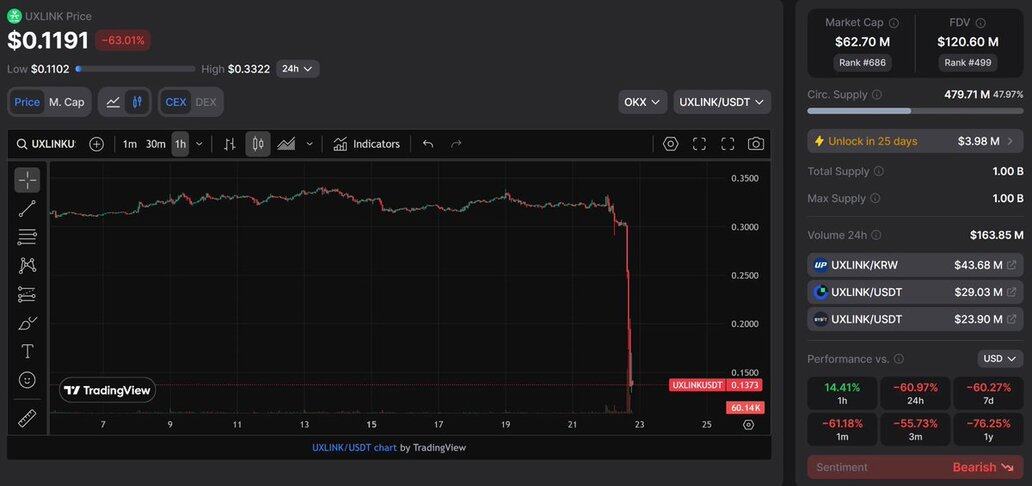The height and width of the screenshot is (486, 1032).
Task: Open the forecasting and measurement tool
Action: pos(27,294)
